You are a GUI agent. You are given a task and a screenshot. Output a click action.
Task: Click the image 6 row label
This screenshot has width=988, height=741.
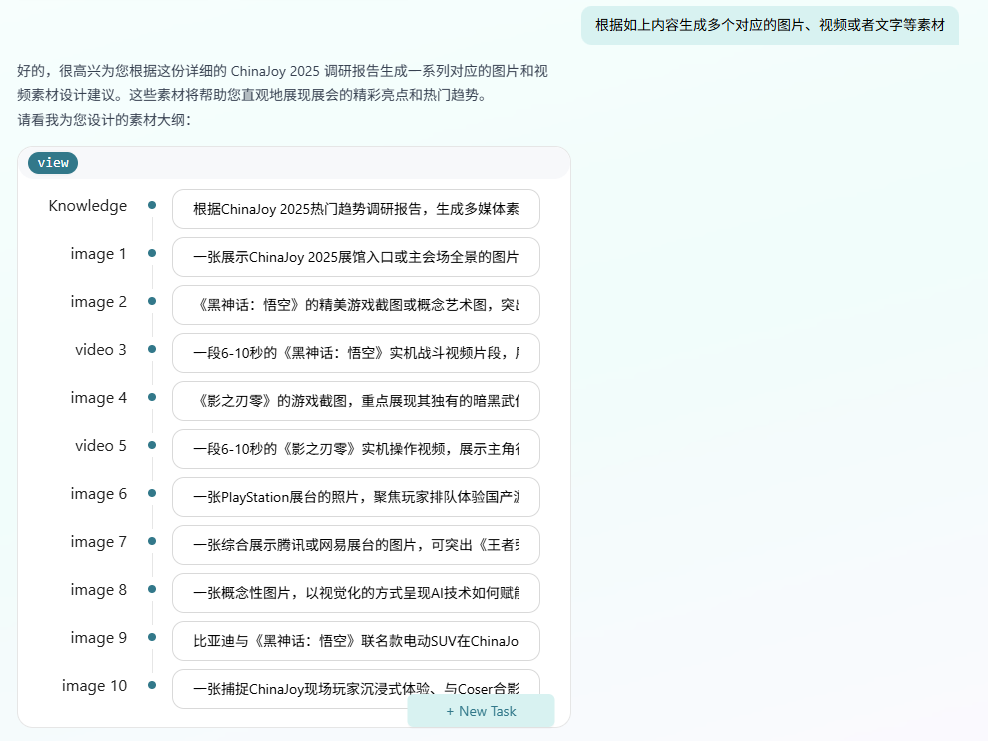98,494
